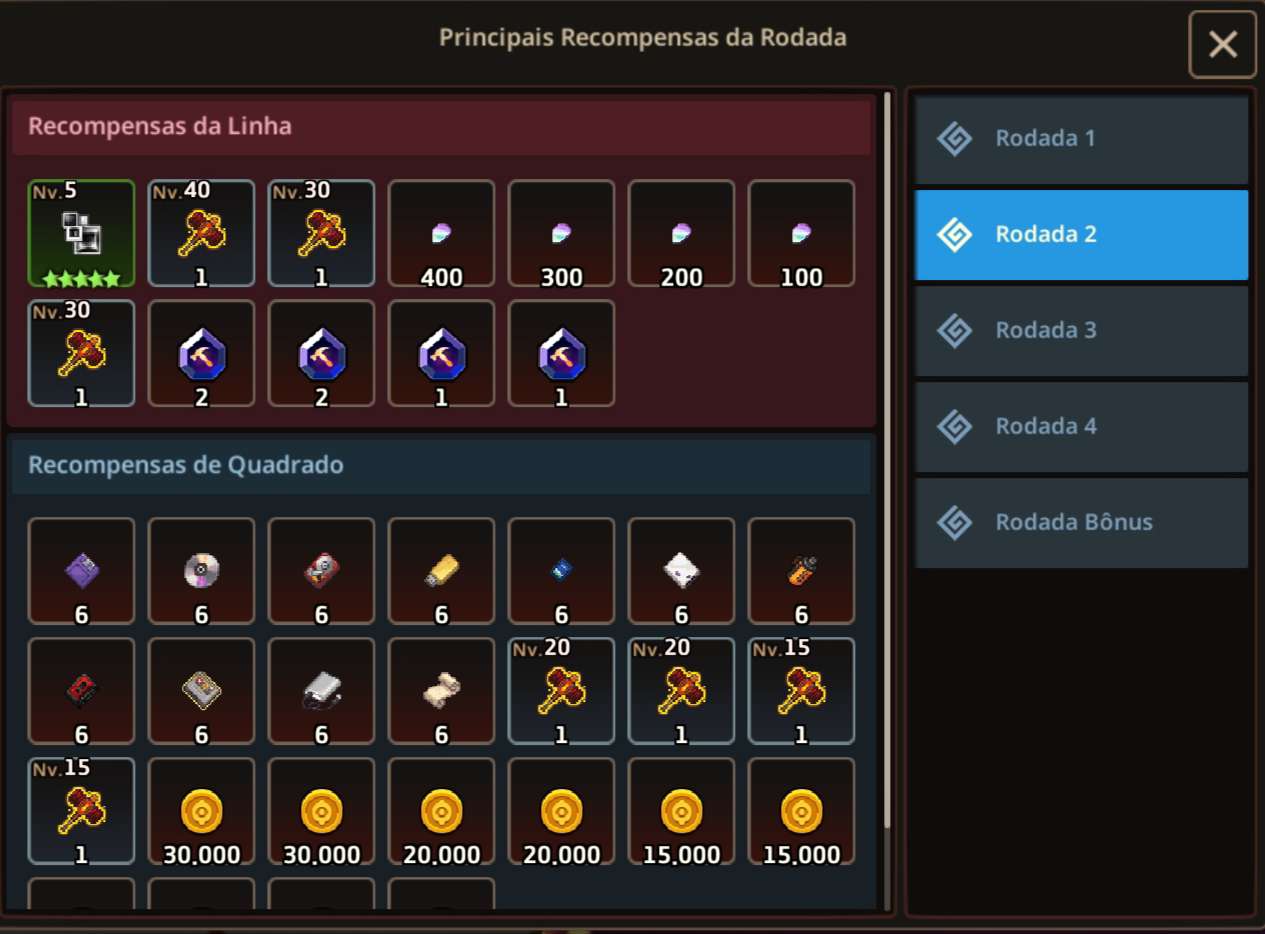Tap the first 30,000 gold coin reward
This screenshot has height=934, width=1265.
pos(201,811)
